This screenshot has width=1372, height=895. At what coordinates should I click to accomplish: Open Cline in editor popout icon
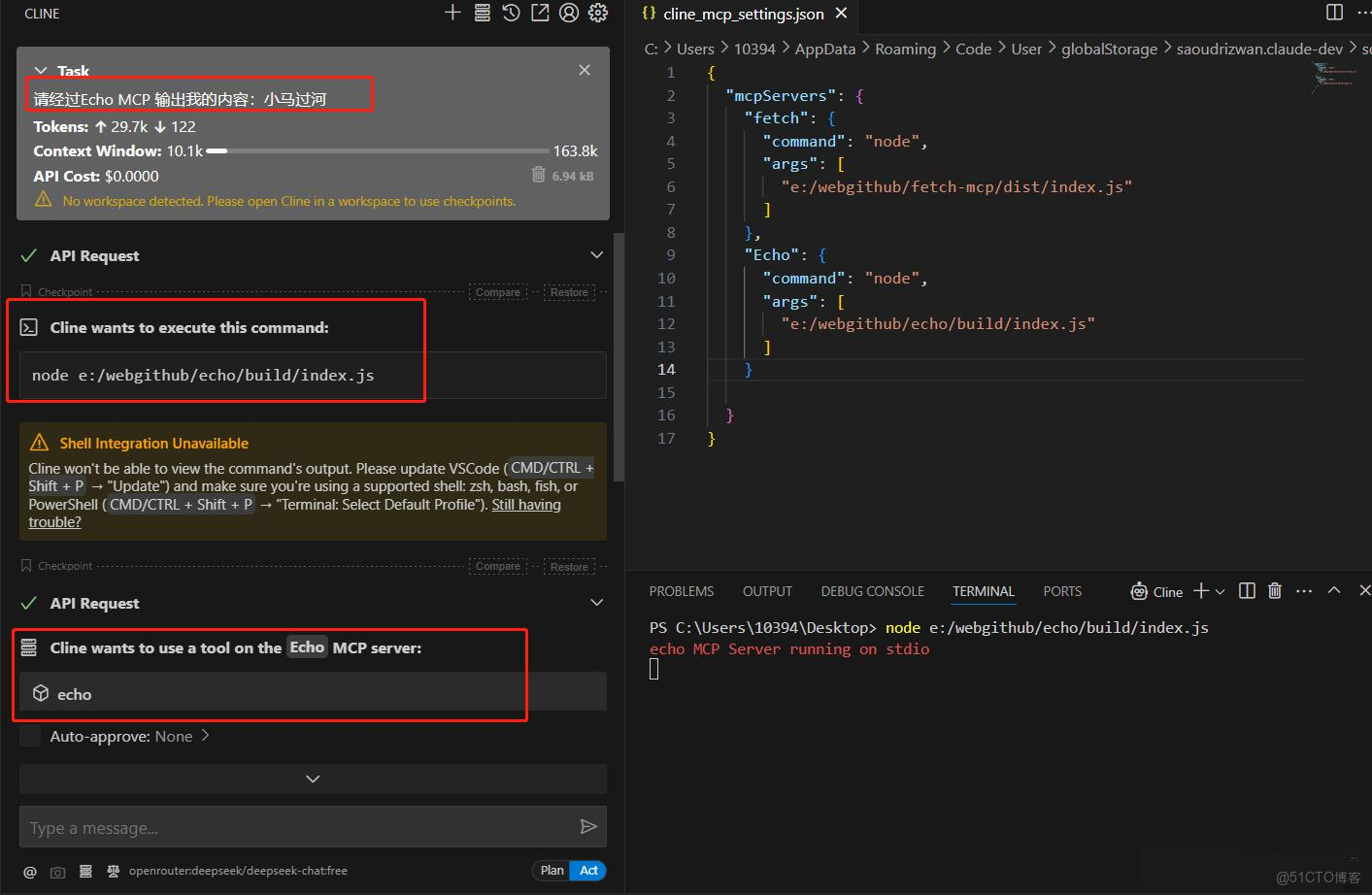(x=540, y=13)
